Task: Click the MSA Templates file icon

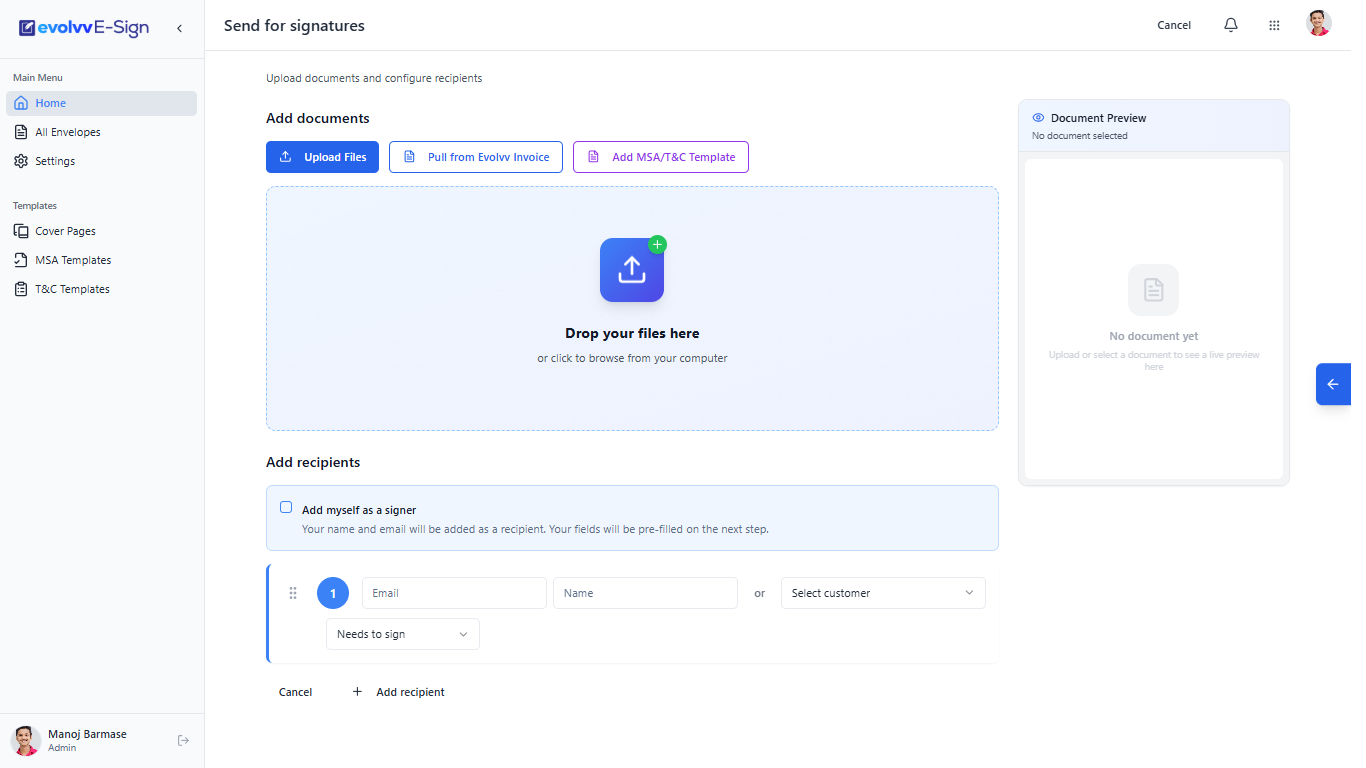Action: tap(21, 260)
